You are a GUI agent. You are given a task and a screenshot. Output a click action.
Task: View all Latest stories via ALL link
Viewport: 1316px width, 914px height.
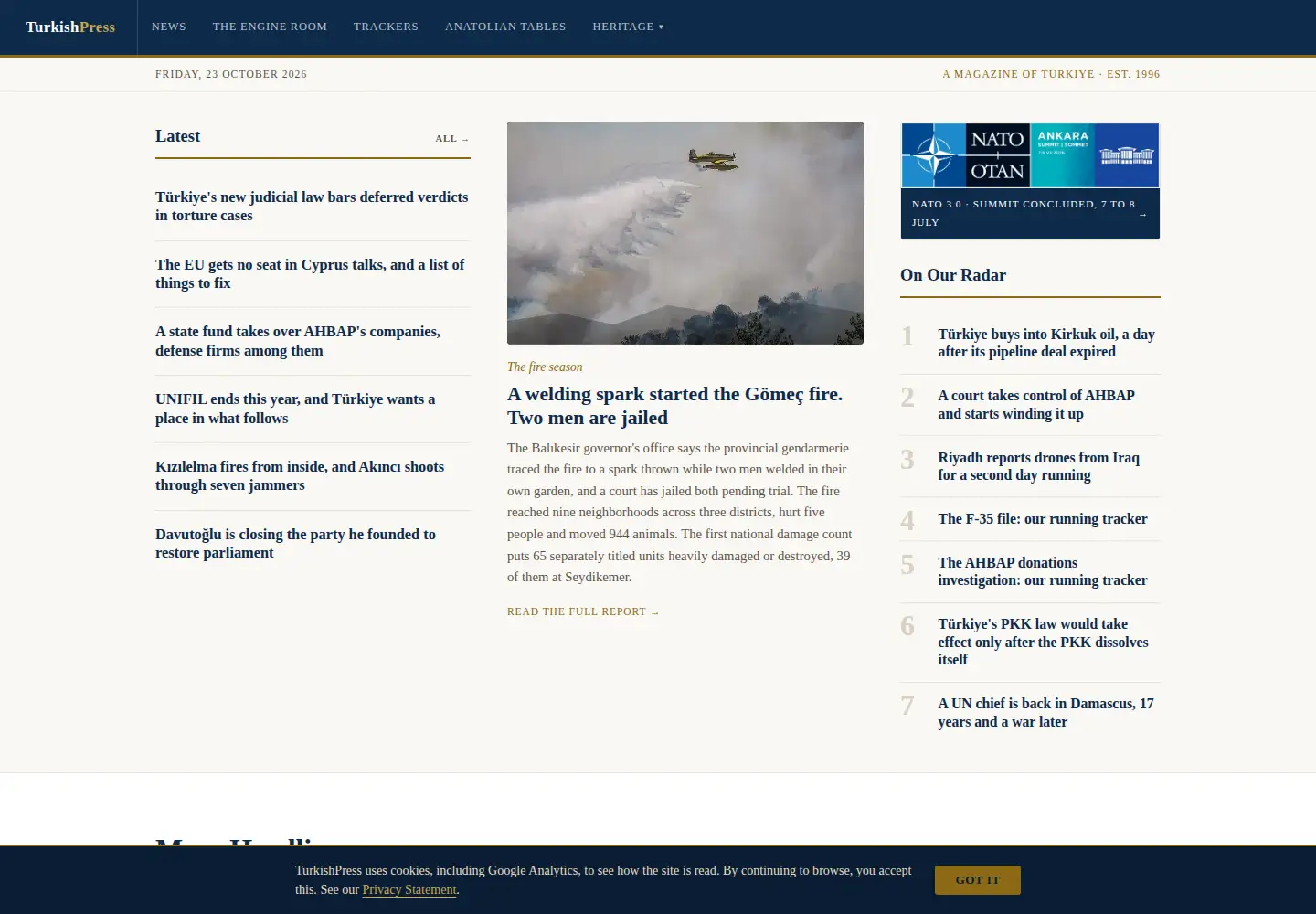[452, 139]
